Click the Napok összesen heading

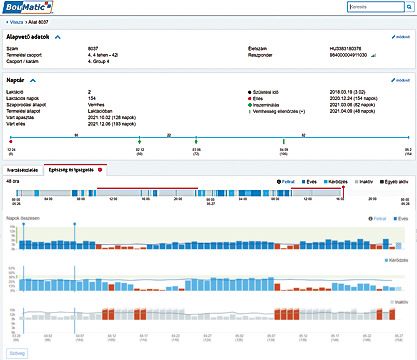coord(23,218)
